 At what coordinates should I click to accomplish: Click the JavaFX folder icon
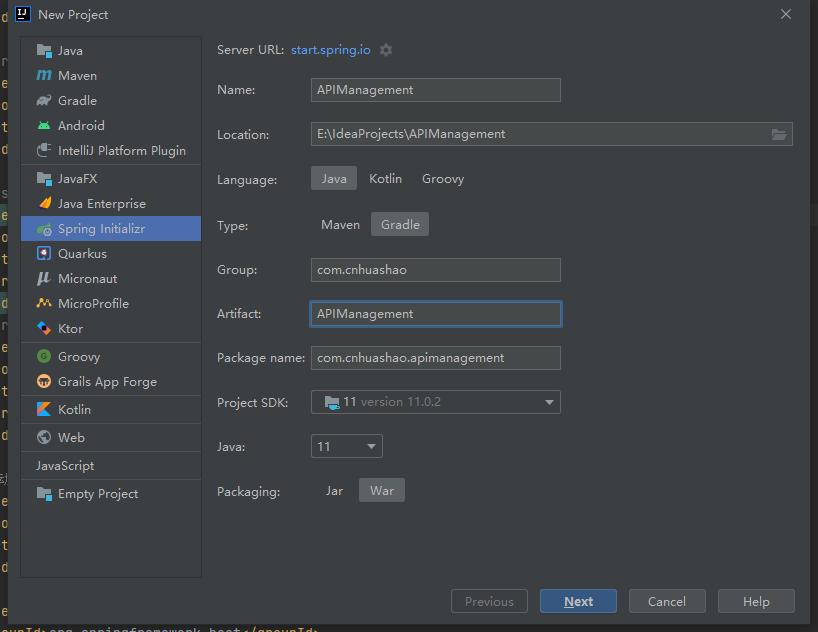44,178
